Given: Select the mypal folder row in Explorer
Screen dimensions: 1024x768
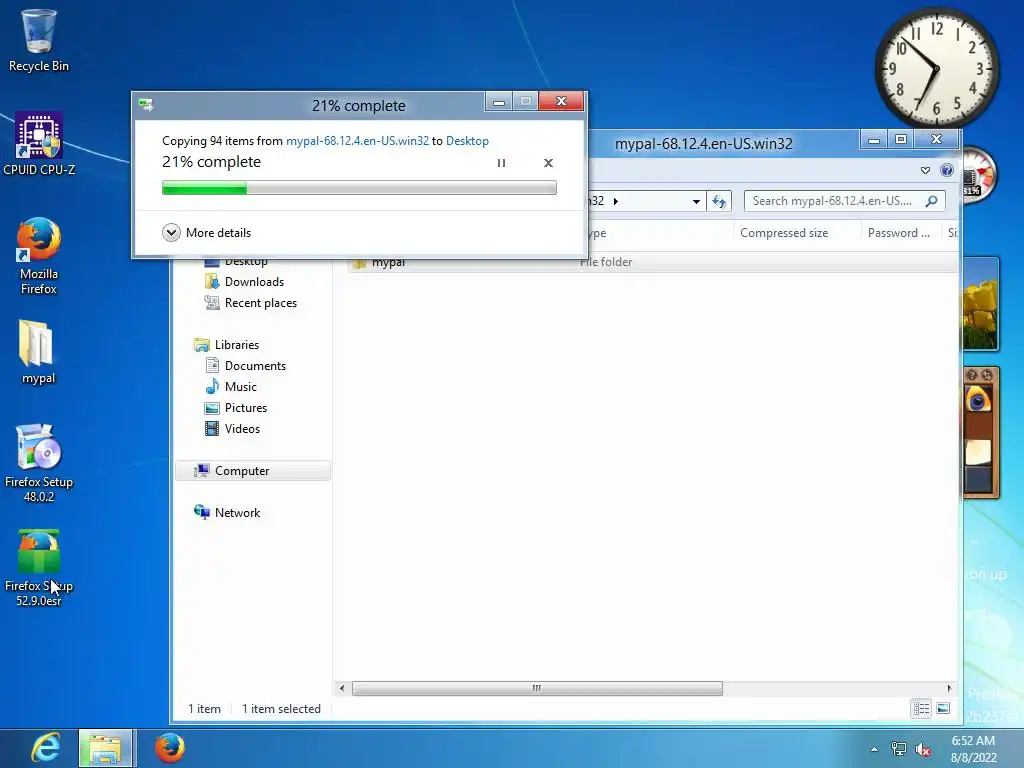Looking at the screenshot, I should click(651, 262).
